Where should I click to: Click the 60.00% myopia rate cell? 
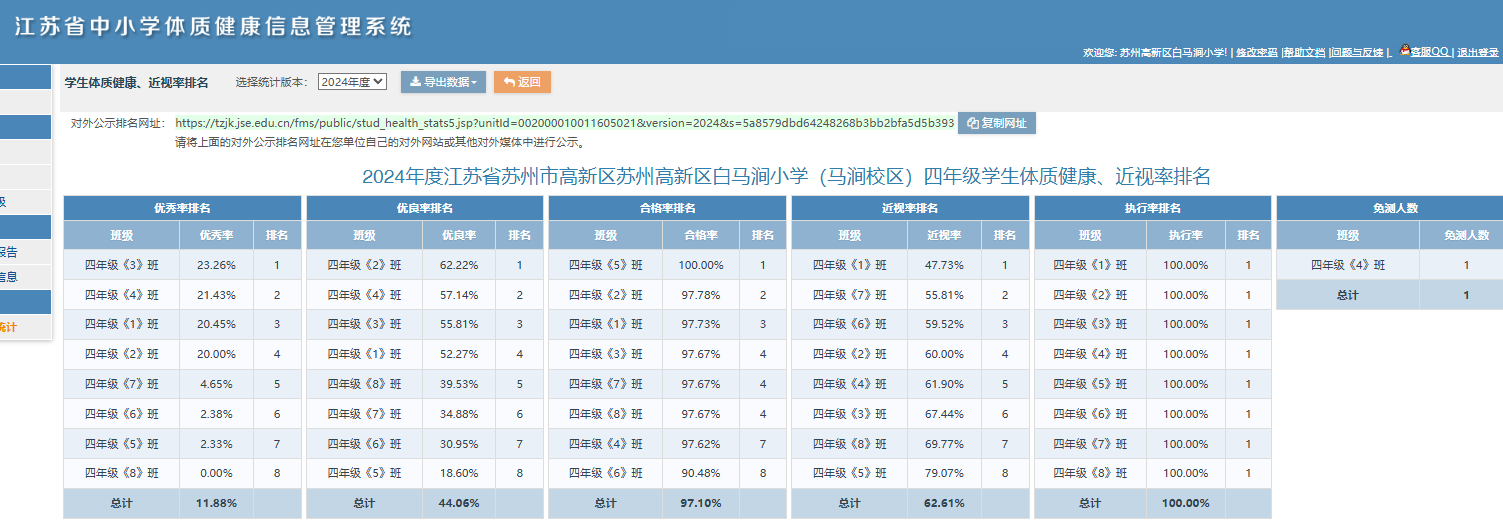943,354
